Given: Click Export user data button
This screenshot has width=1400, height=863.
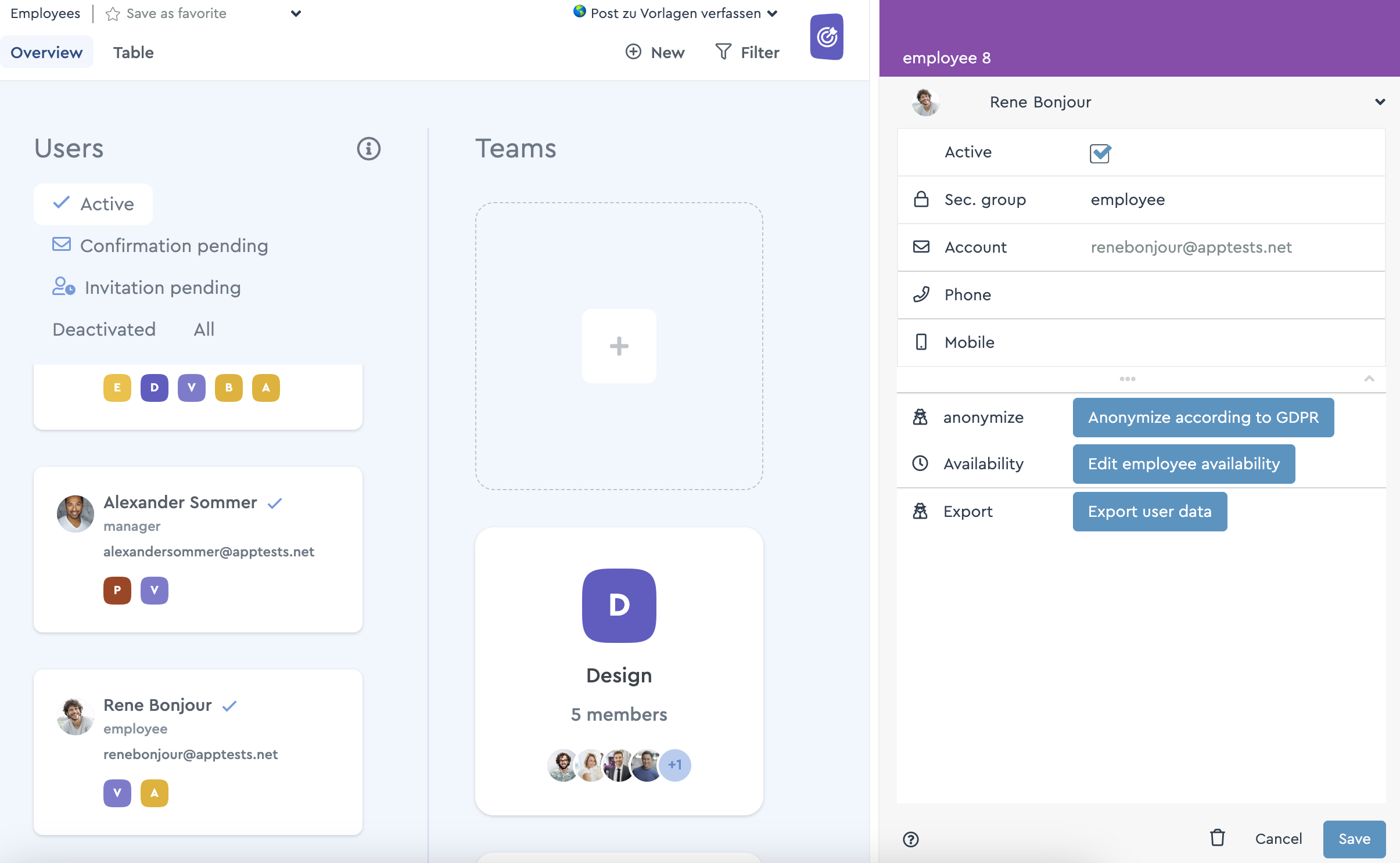Looking at the screenshot, I should [x=1149, y=512].
